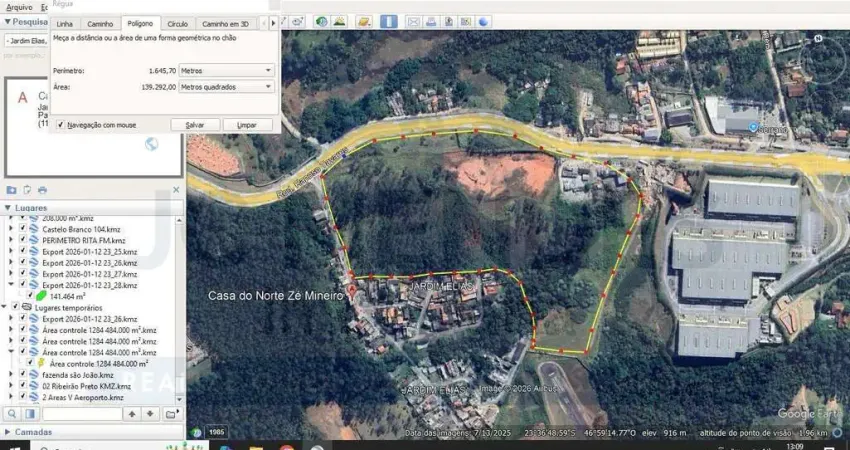The image size is (850, 450).
Task: Switch to Caminho em 3D tab
Action: pyautogui.click(x=226, y=24)
